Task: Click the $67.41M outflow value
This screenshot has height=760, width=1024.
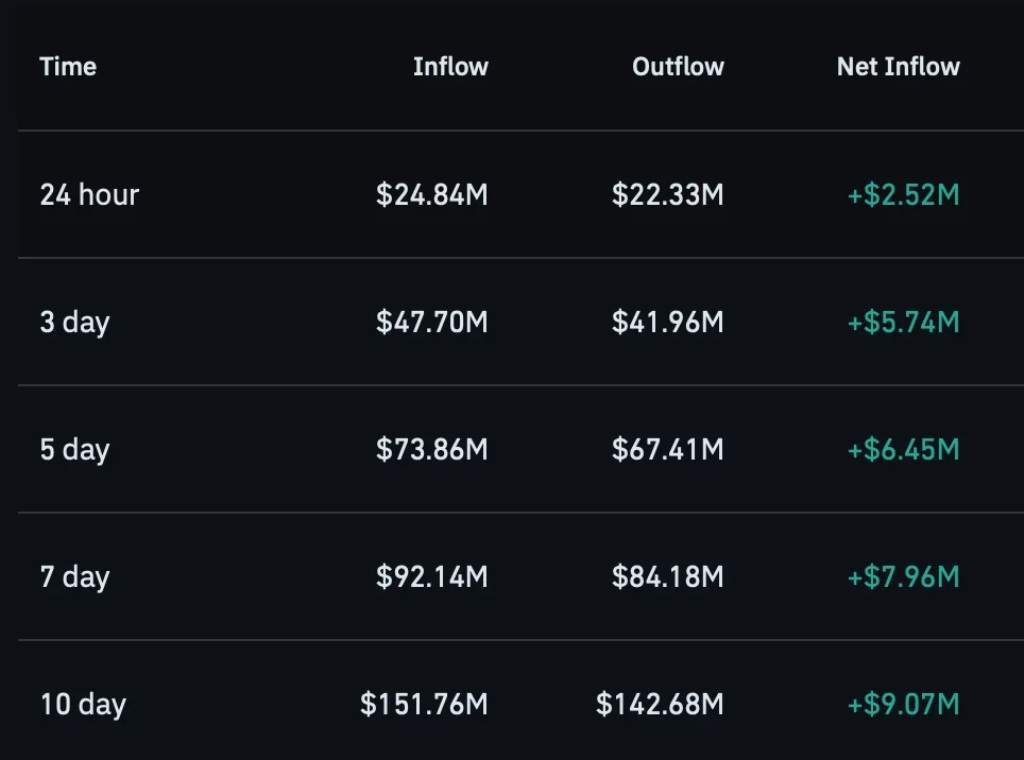Action: (667, 449)
